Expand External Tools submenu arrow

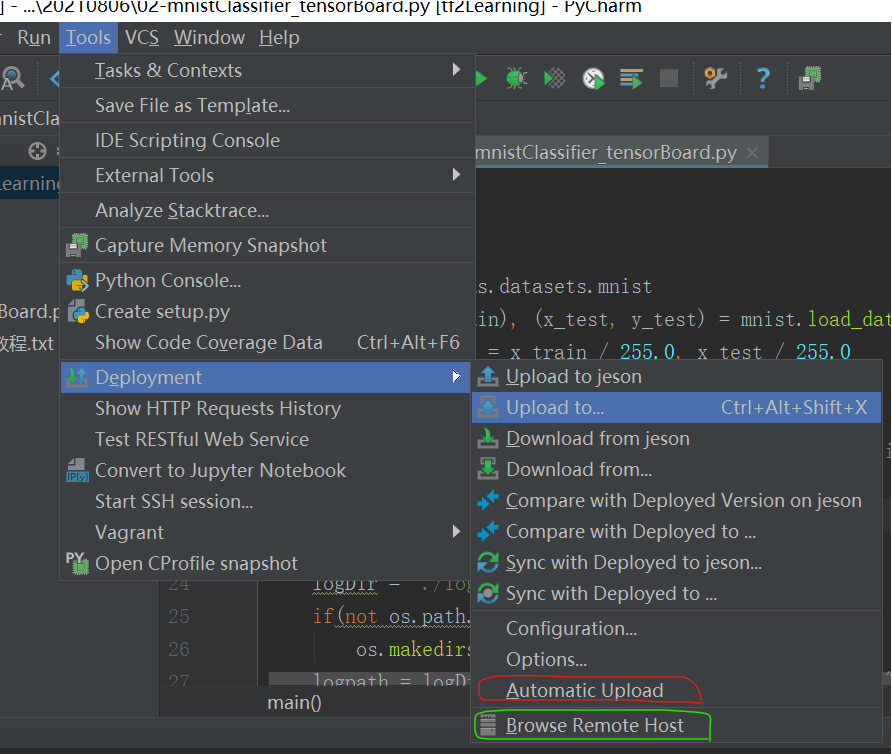(456, 175)
